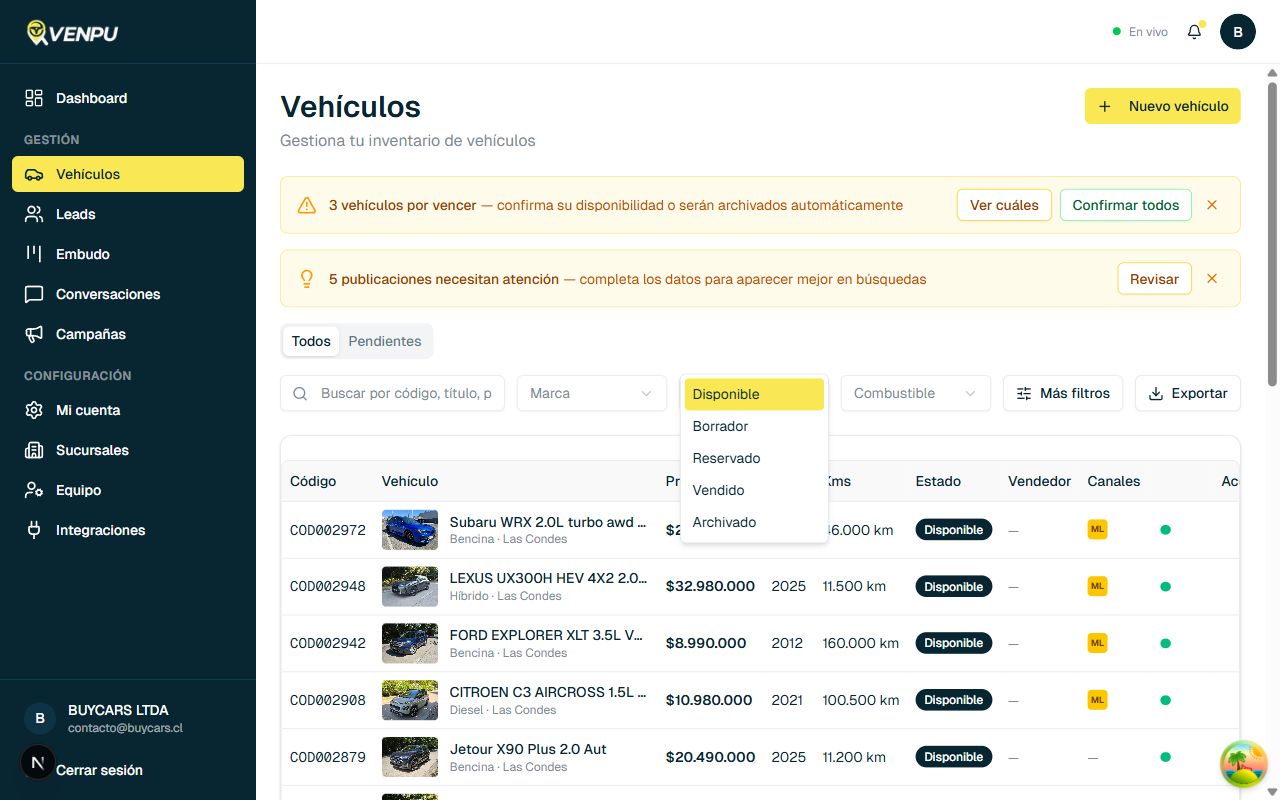Expand the Marca dropdown filter
The width and height of the screenshot is (1280, 800).
[591, 393]
